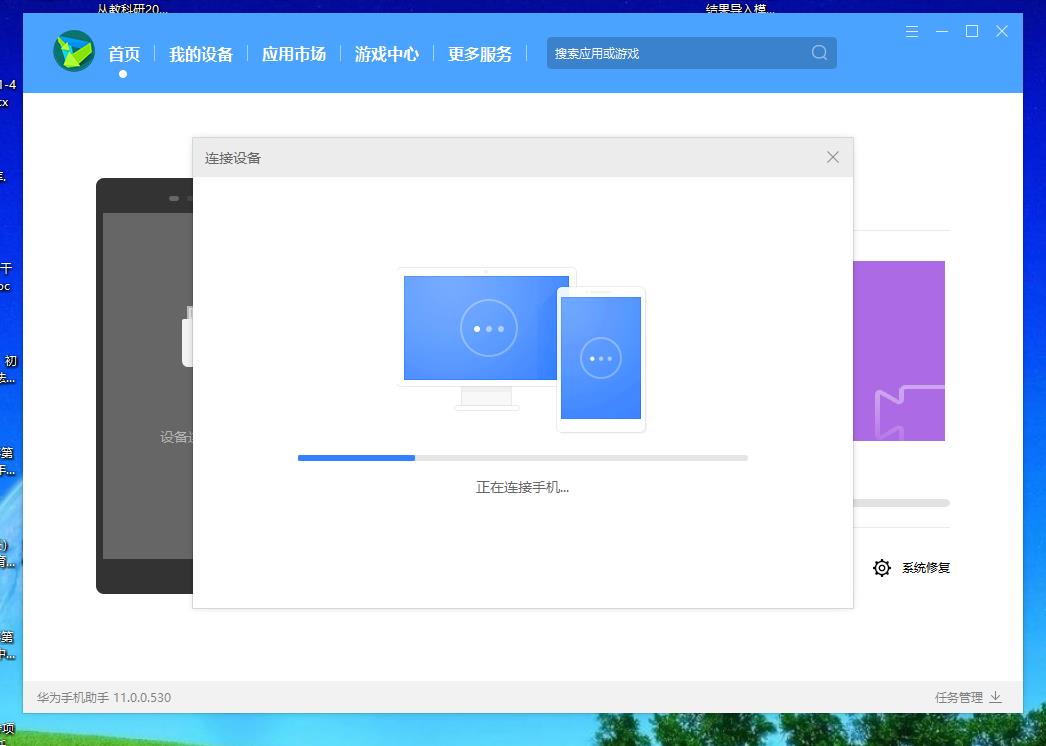Open the 更多服务 tab
The width and height of the screenshot is (1046, 746).
coord(480,53)
